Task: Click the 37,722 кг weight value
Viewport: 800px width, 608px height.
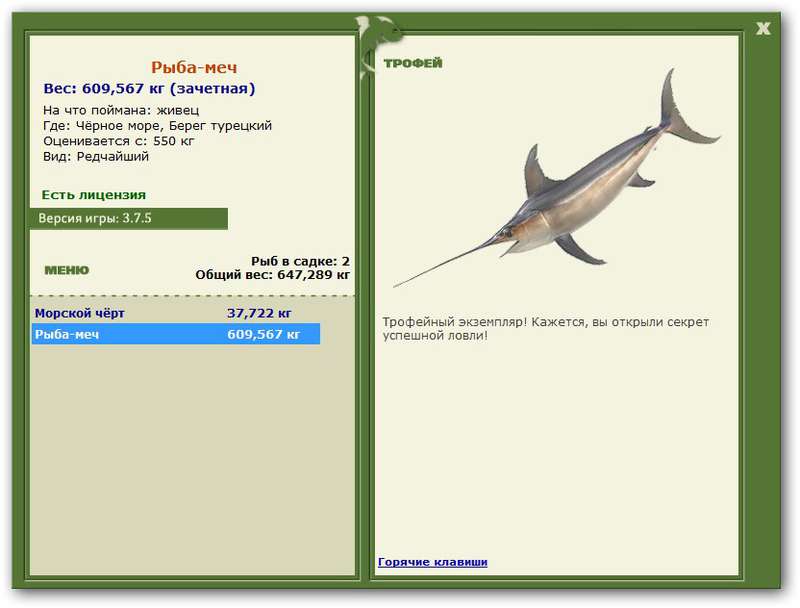Action: pos(259,313)
